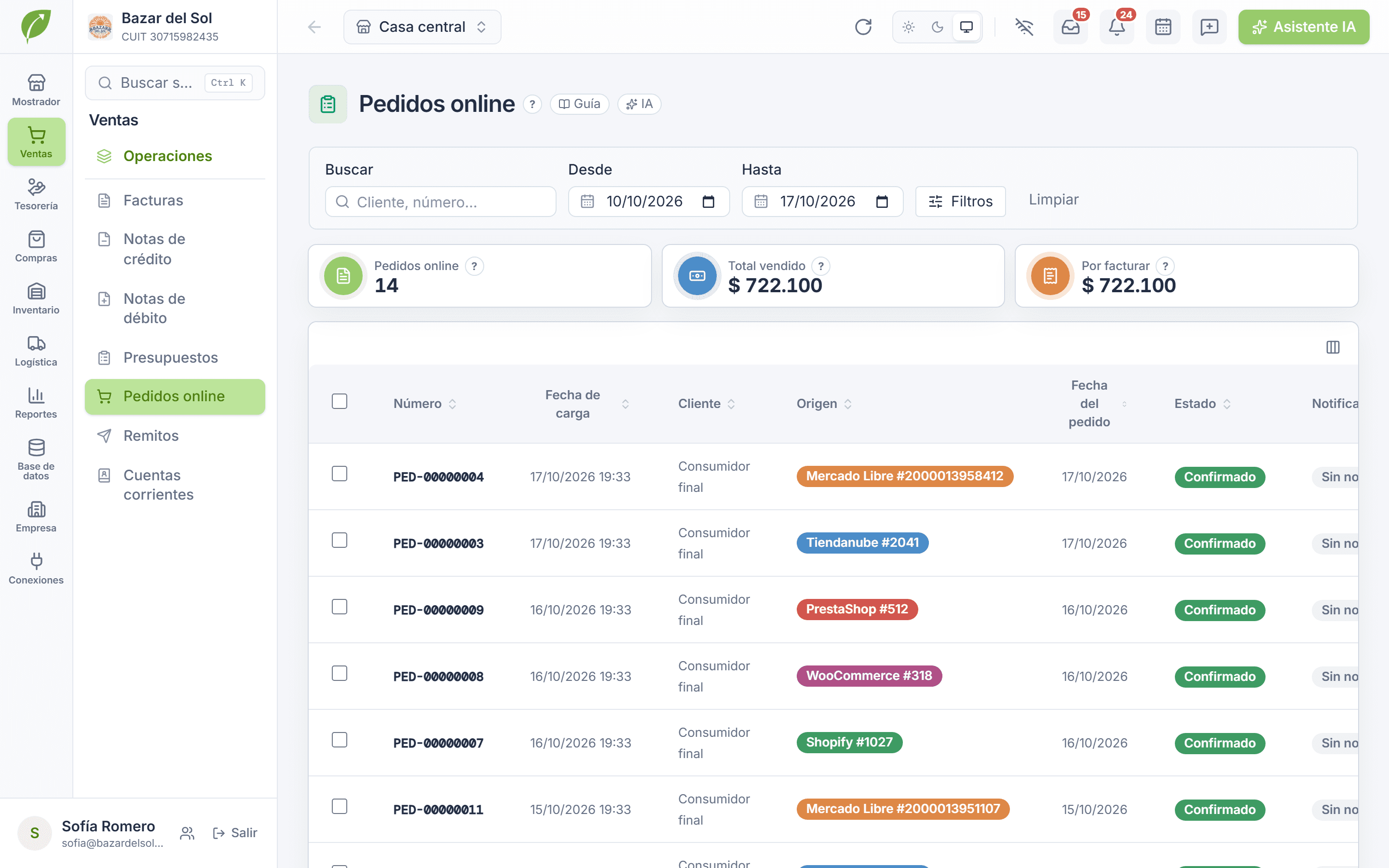1389x868 pixels.
Task: Open Cuentas corrientes menu item
Action: (175, 485)
